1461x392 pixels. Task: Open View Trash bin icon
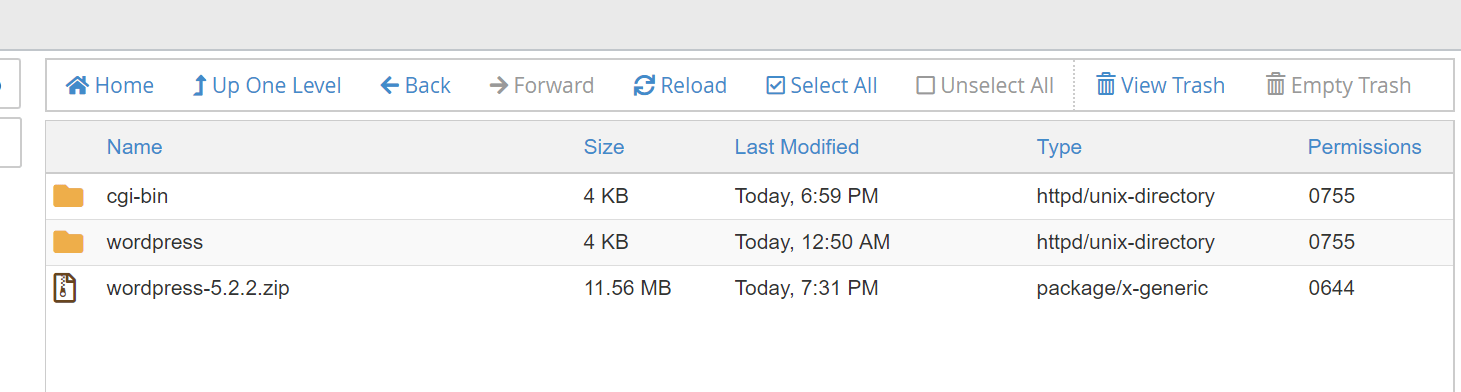coord(1105,85)
